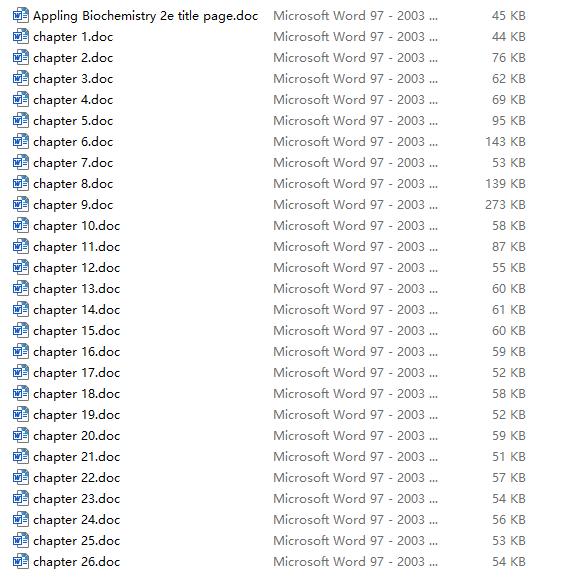This screenshot has width=584, height=588.
Task: Select file name 'chapter 3.doc'
Action: (x=73, y=79)
